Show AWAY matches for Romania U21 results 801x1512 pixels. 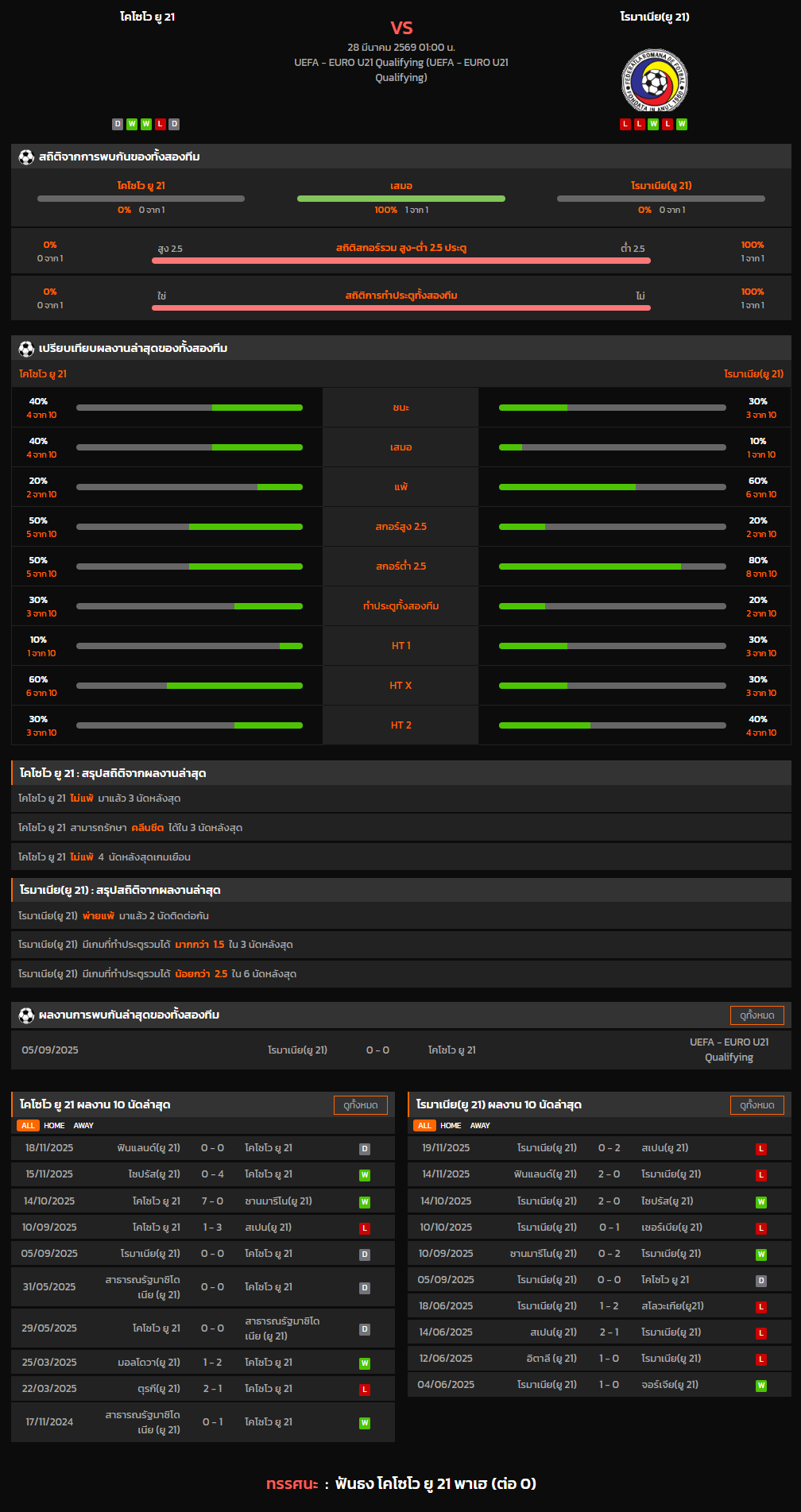click(480, 1126)
